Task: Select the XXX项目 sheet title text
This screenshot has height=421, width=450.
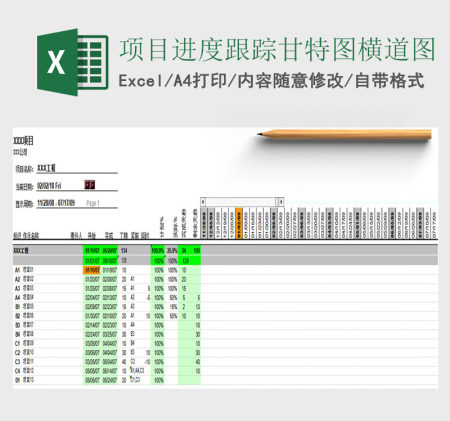Action: click(23, 141)
